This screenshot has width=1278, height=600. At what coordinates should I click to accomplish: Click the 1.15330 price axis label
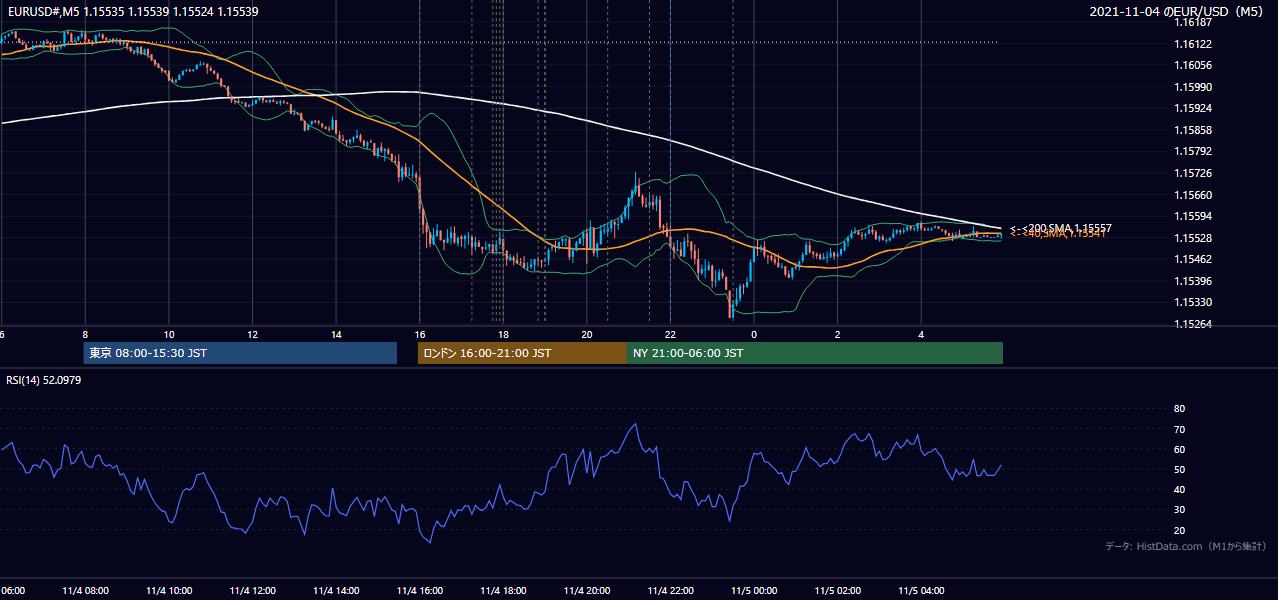[1193, 302]
